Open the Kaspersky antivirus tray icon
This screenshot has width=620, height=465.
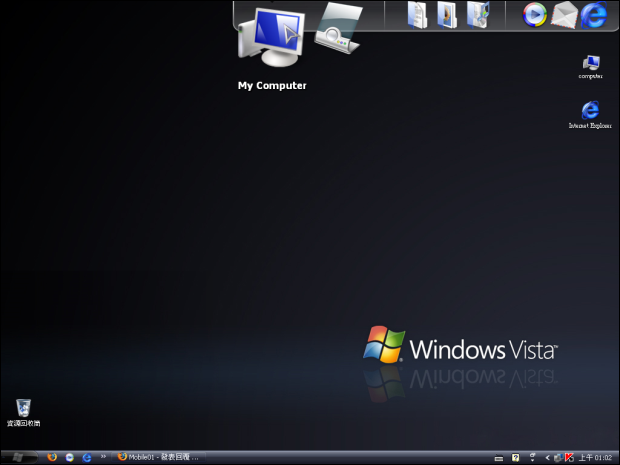coord(569,458)
